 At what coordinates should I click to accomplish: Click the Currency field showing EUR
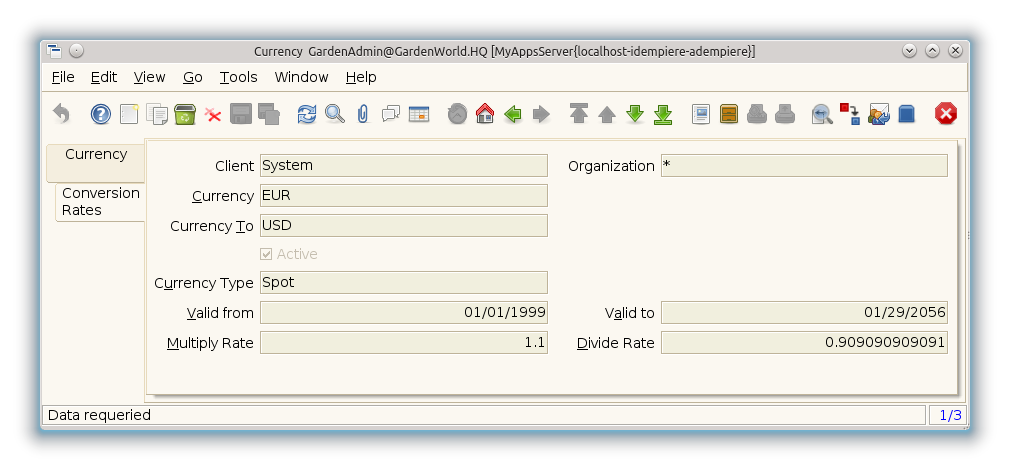[403, 196]
